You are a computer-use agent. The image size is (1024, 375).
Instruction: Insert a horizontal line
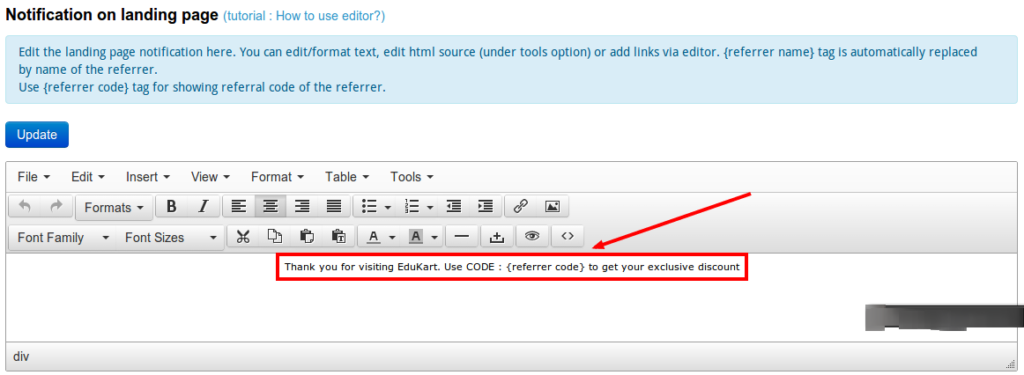(x=462, y=236)
